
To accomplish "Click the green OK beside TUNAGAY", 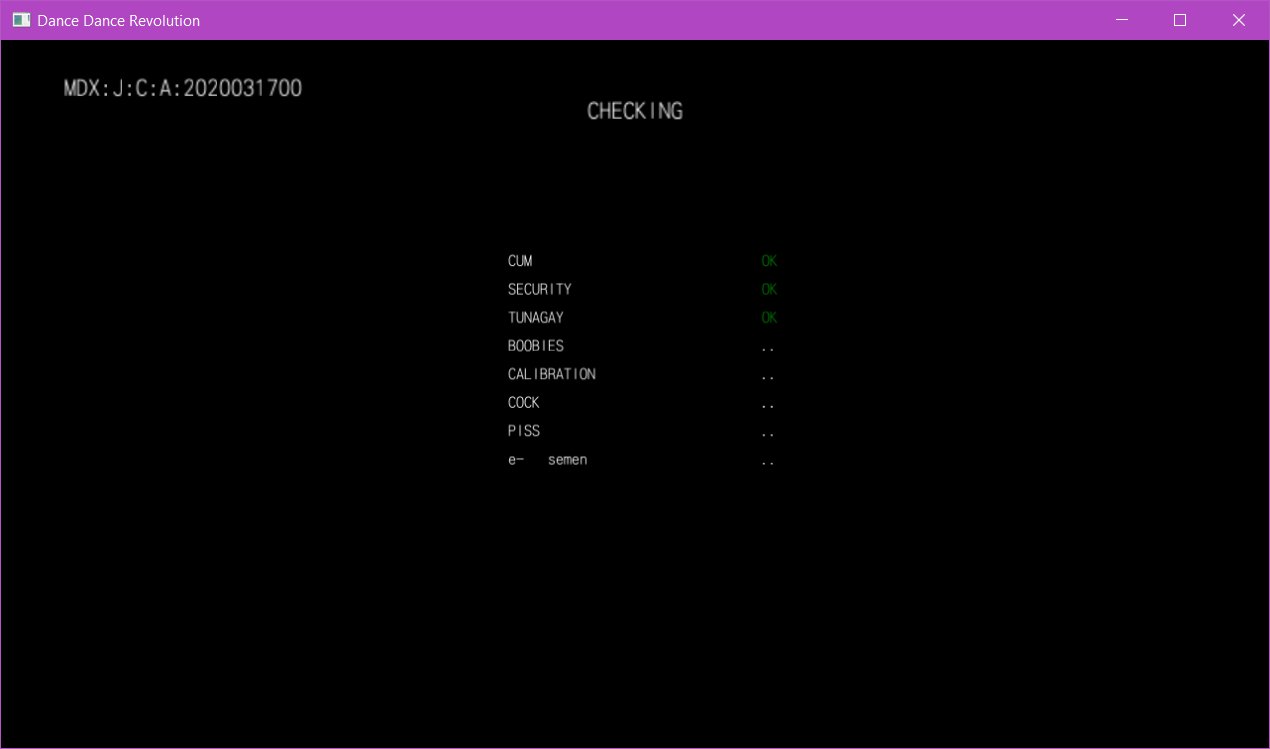I will pyautogui.click(x=768, y=317).
